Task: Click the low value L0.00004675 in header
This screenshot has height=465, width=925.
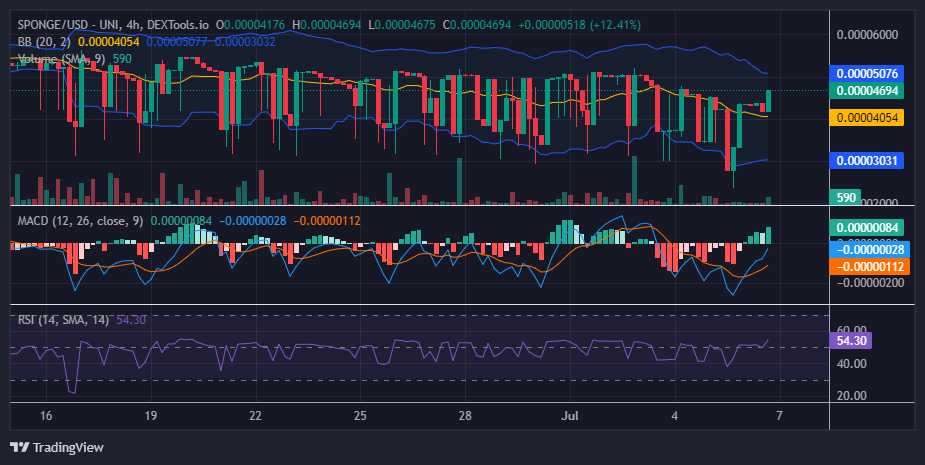Action: click(402, 25)
